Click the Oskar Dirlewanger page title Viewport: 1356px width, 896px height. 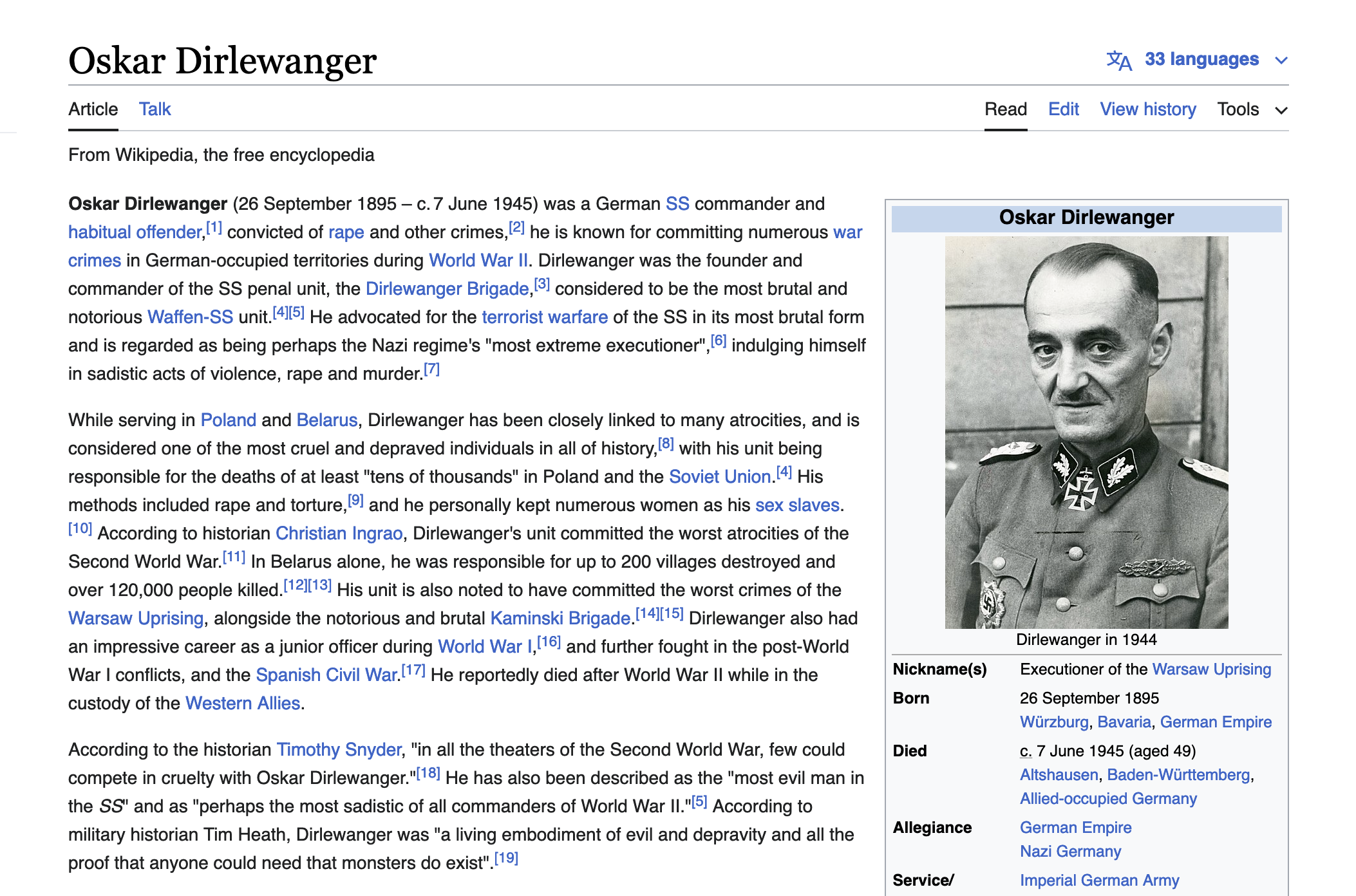point(222,61)
